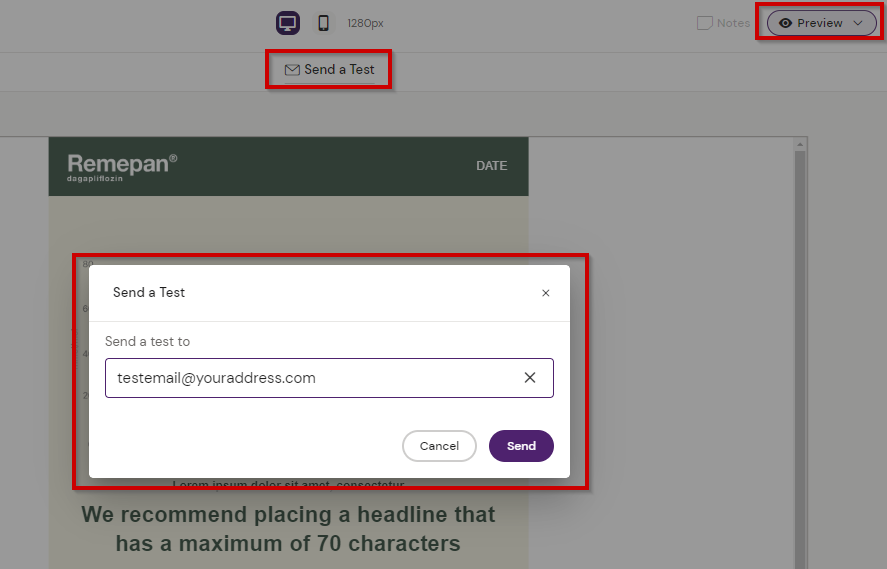This screenshot has height=569, width=887.
Task: Switch to mobile phone view icon
Action: (323, 23)
